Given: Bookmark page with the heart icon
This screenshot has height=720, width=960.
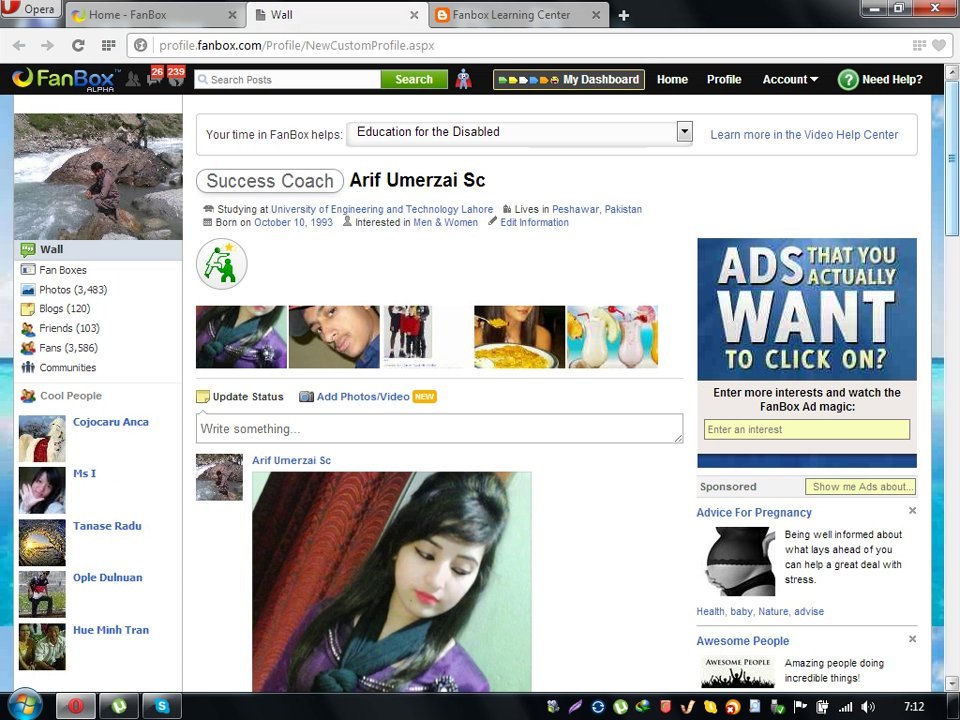Looking at the screenshot, I should click(x=939, y=45).
